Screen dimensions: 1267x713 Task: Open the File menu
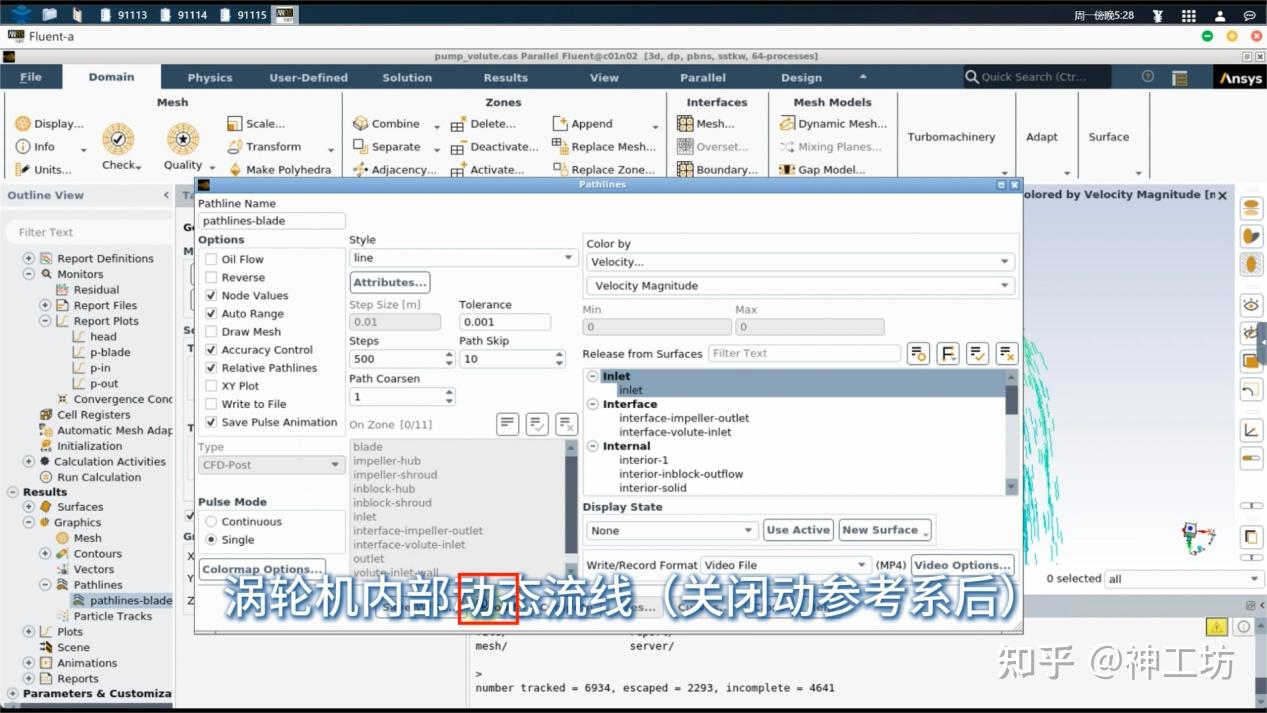point(31,77)
